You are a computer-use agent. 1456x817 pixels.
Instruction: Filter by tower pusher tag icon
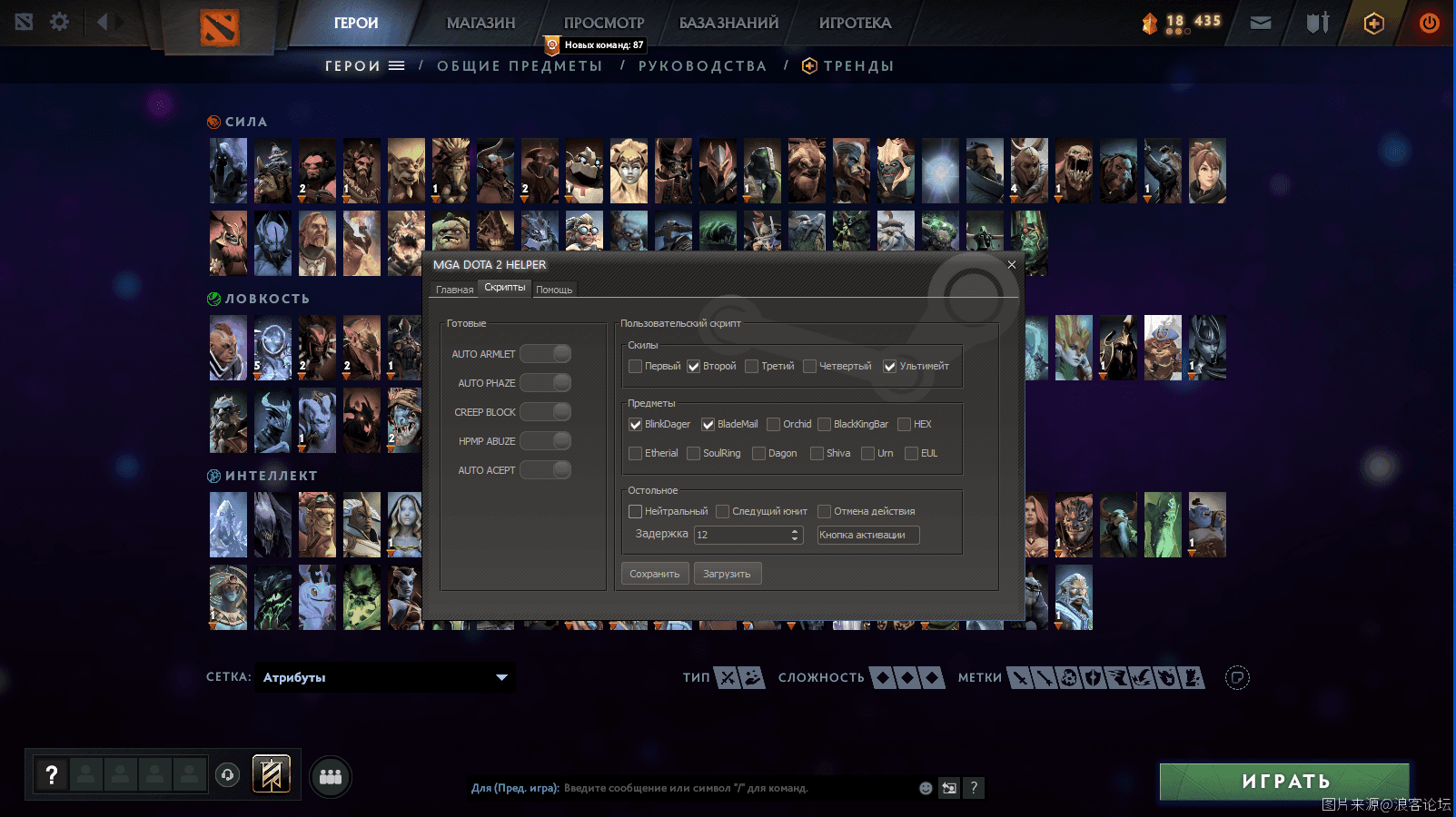click(1194, 677)
